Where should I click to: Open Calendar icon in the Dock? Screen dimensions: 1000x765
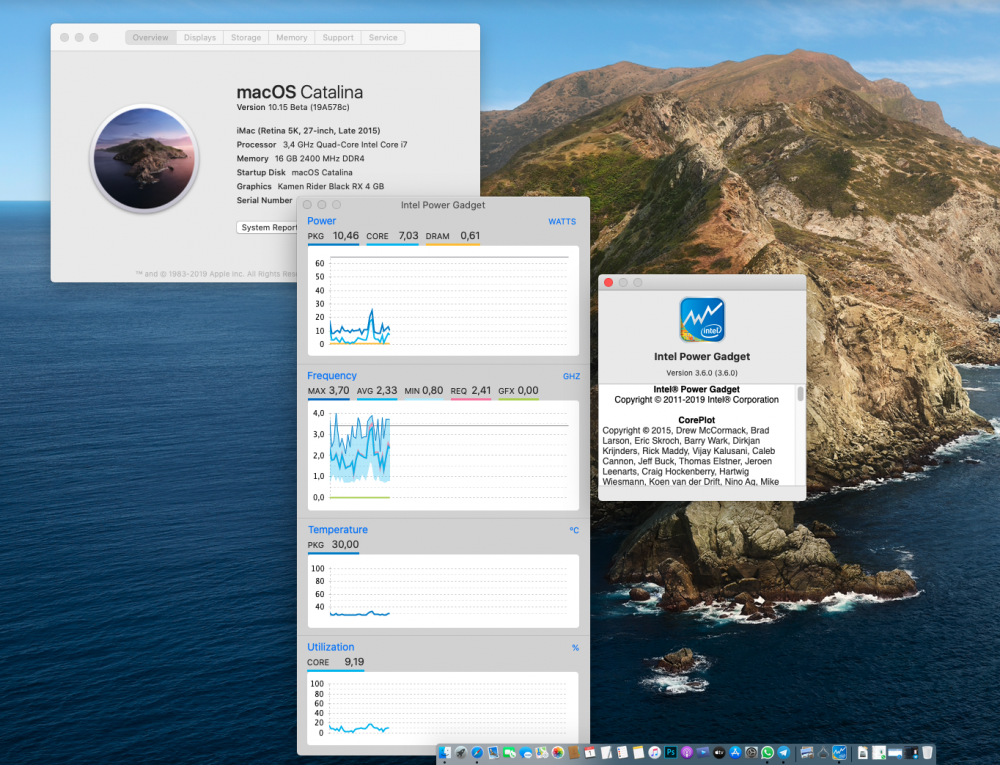click(x=590, y=752)
